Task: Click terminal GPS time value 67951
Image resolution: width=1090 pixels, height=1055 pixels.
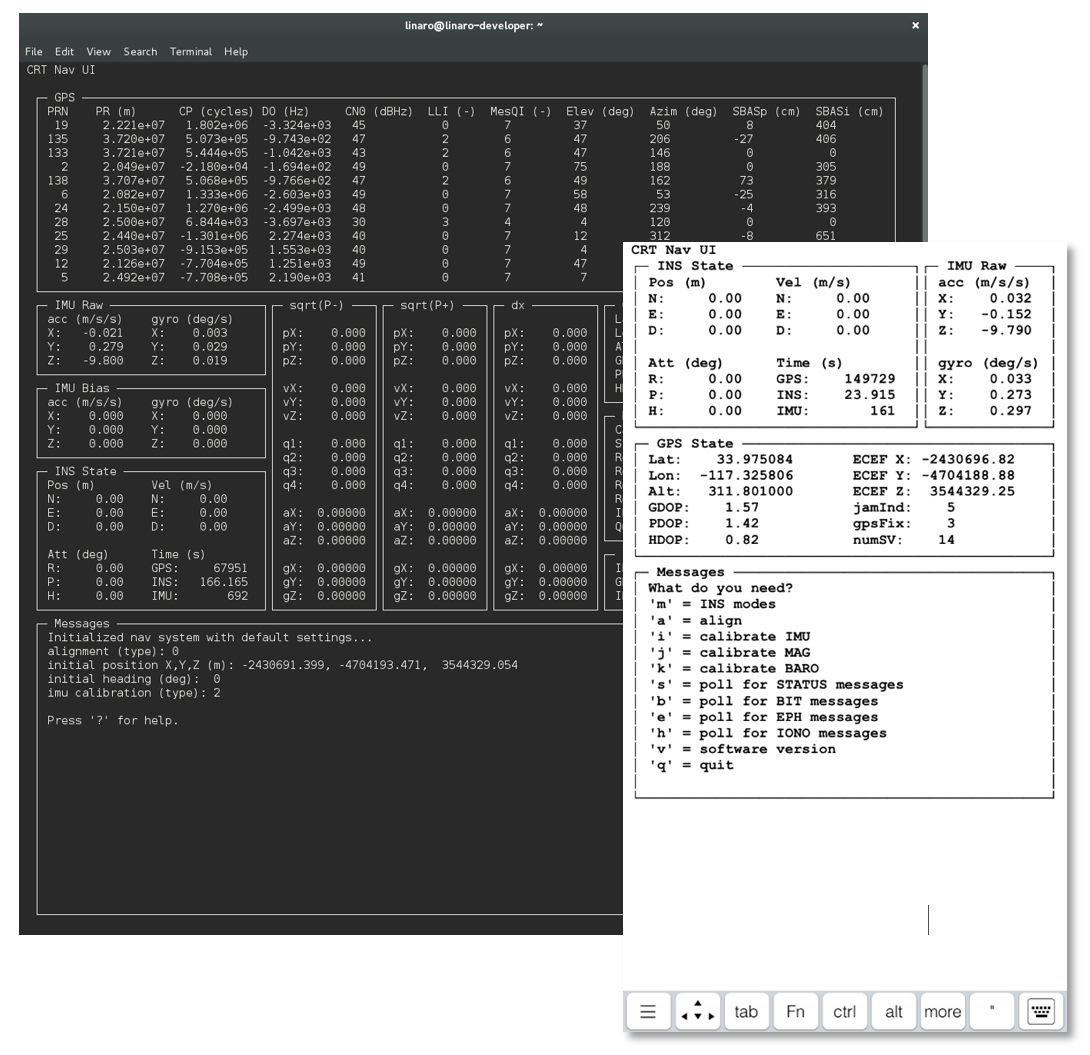Action: click(230, 568)
